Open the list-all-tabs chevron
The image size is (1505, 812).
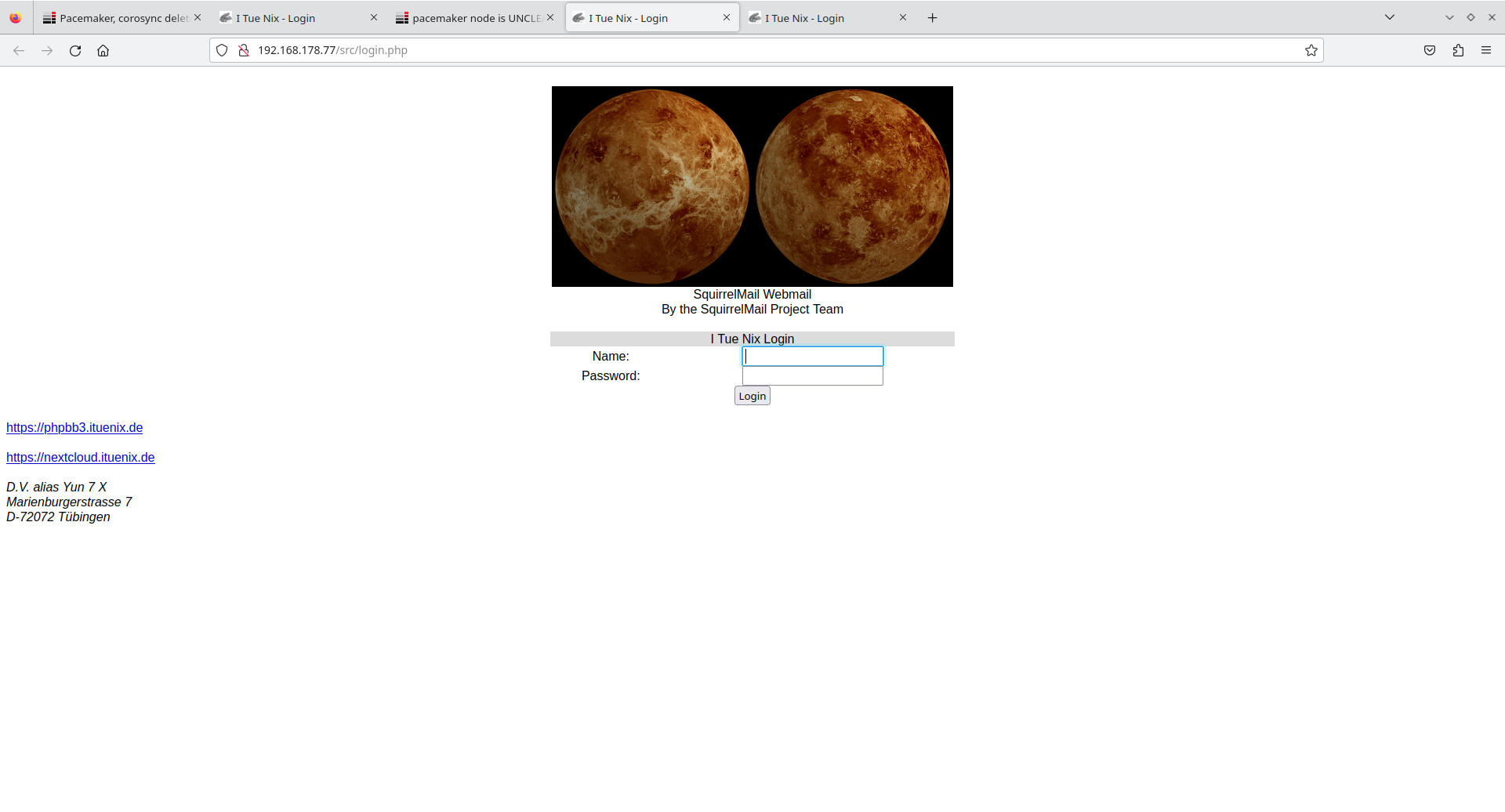(1389, 16)
